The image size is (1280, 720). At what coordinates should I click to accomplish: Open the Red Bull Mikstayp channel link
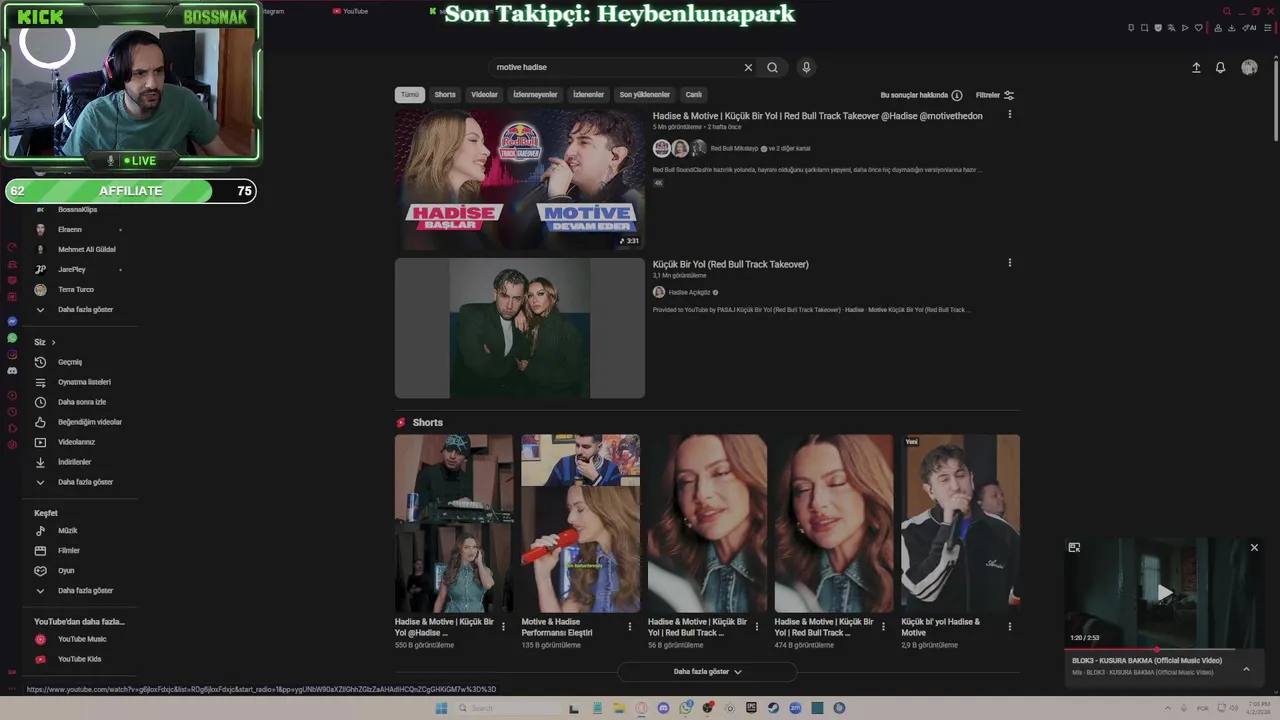(734, 148)
